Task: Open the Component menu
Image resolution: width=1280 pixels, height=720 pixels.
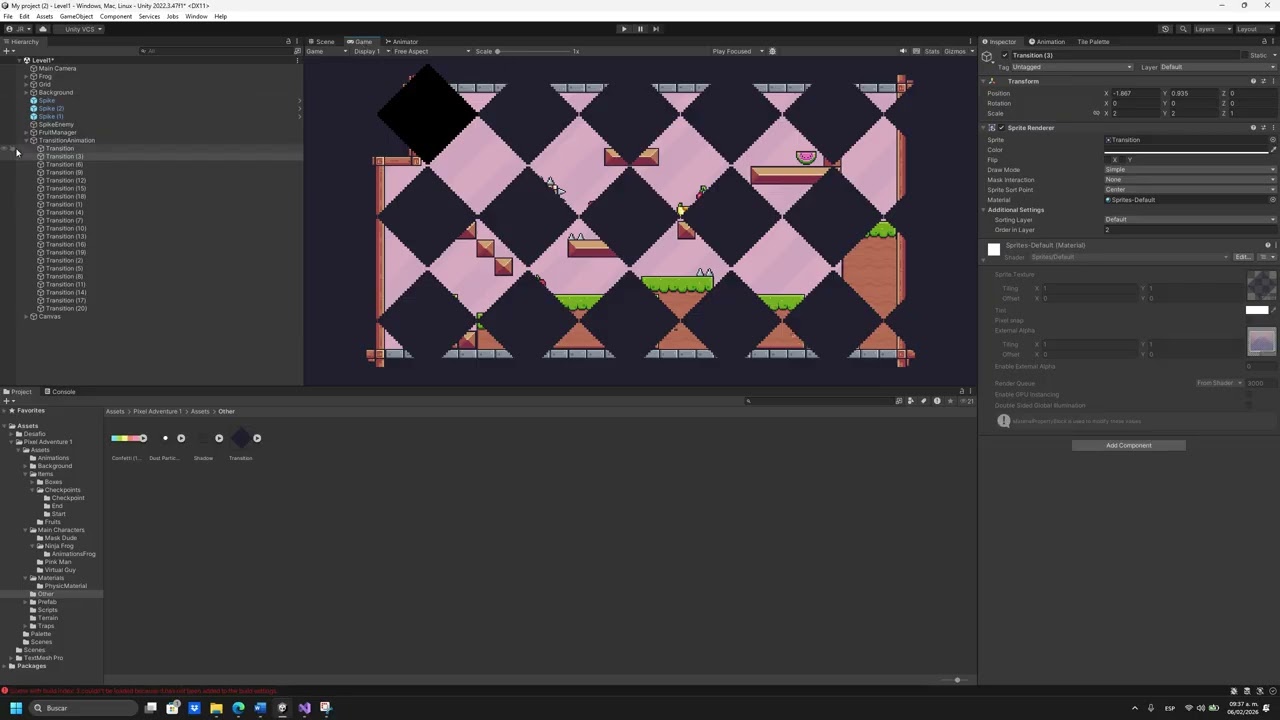Action: [115, 17]
